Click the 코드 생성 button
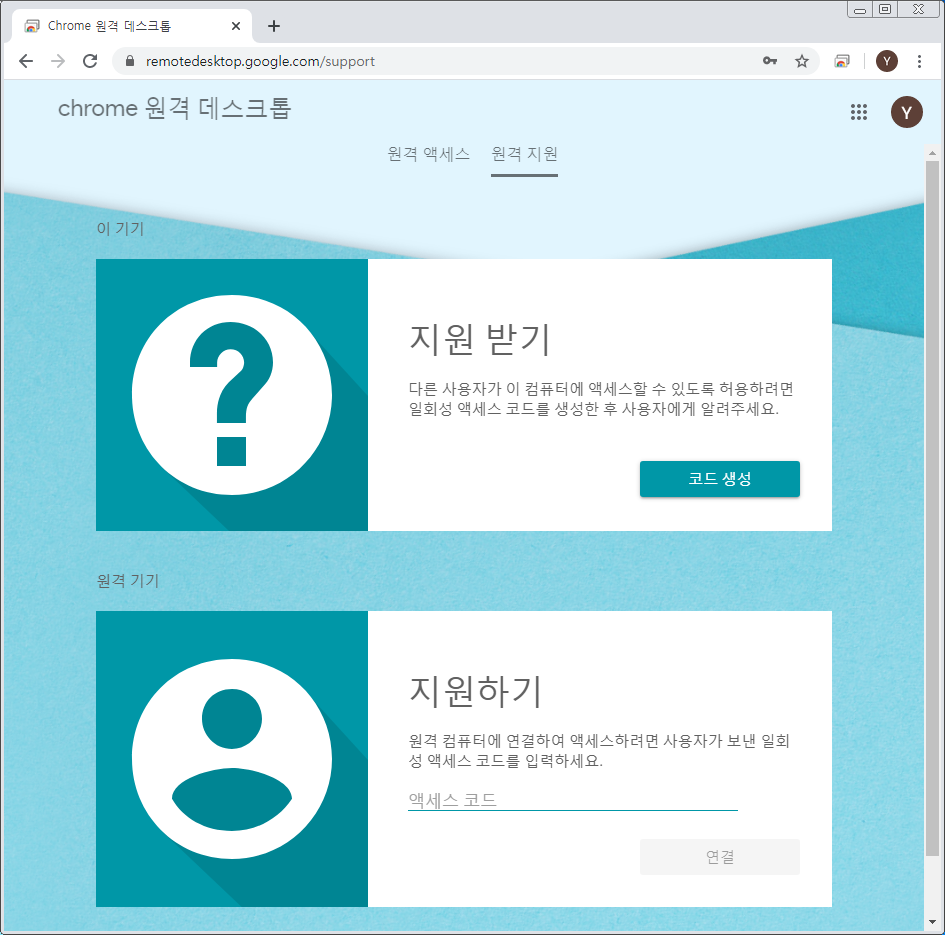The width and height of the screenshot is (945, 935). [x=720, y=479]
